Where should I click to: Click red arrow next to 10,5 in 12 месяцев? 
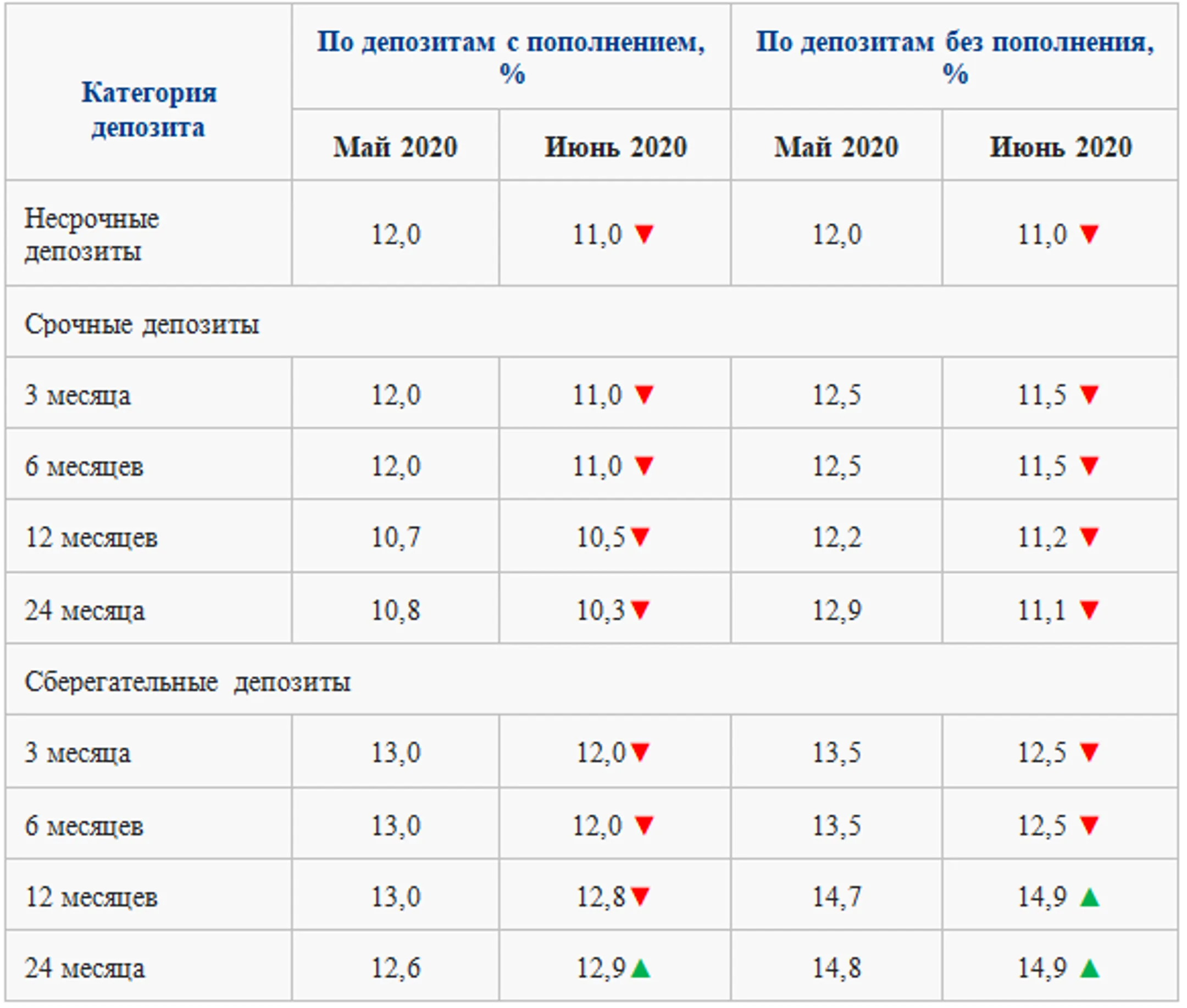(x=640, y=537)
